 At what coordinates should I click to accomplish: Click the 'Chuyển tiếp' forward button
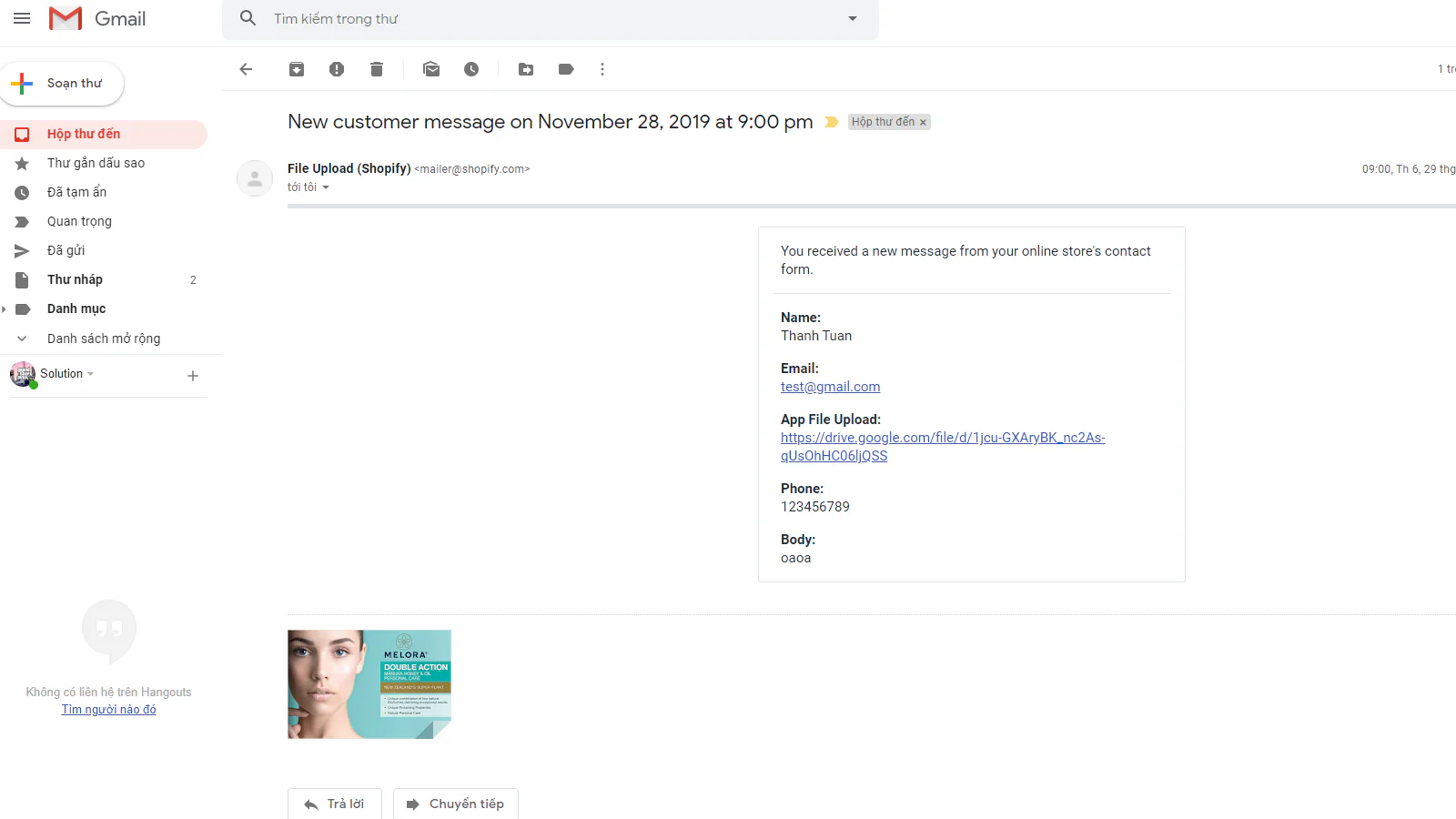click(456, 804)
